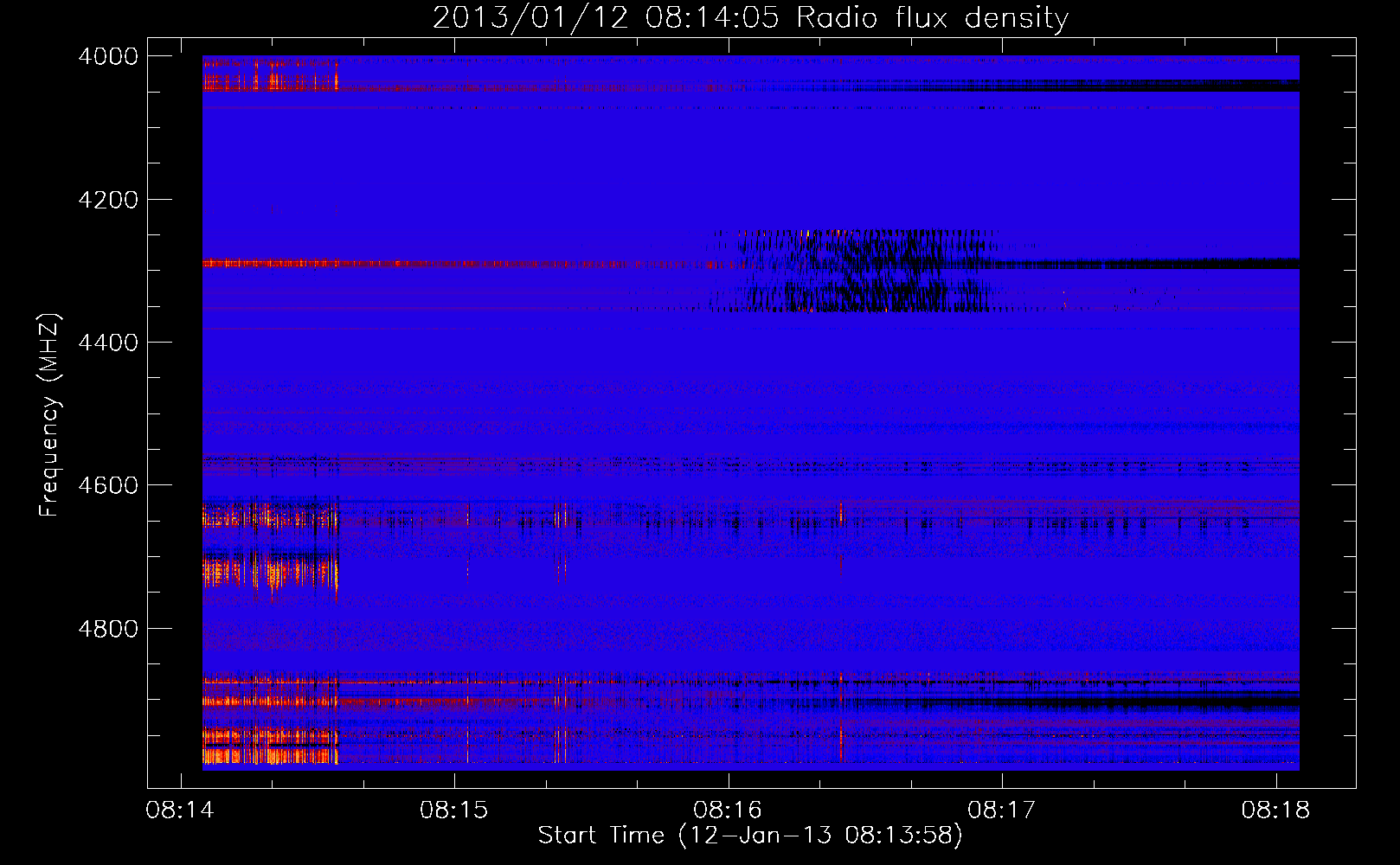Click the 'Frequency (MHZ)' y-axis label

pos(49,415)
